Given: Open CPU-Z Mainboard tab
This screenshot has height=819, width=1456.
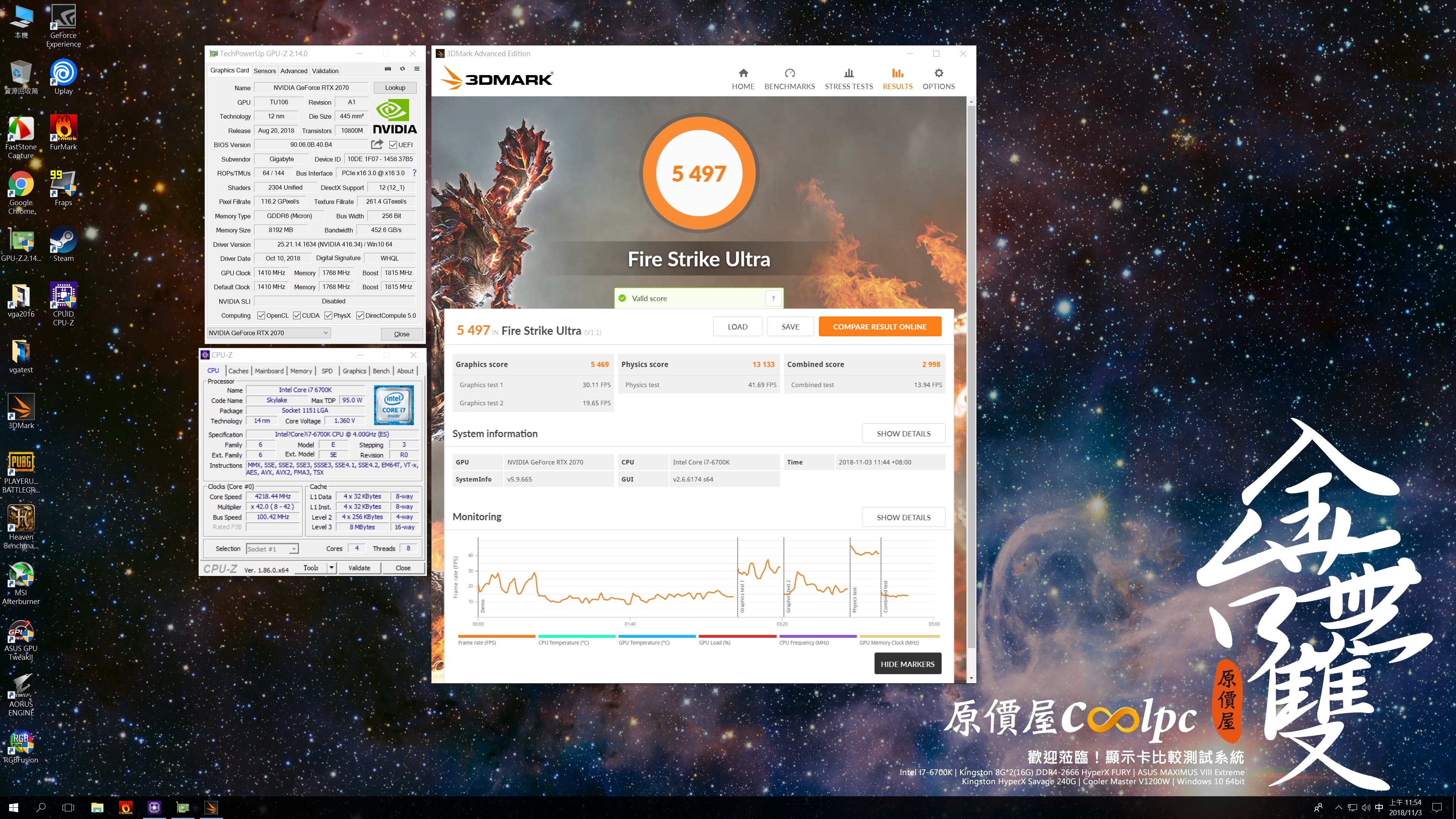Looking at the screenshot, I should click(269, 371).
